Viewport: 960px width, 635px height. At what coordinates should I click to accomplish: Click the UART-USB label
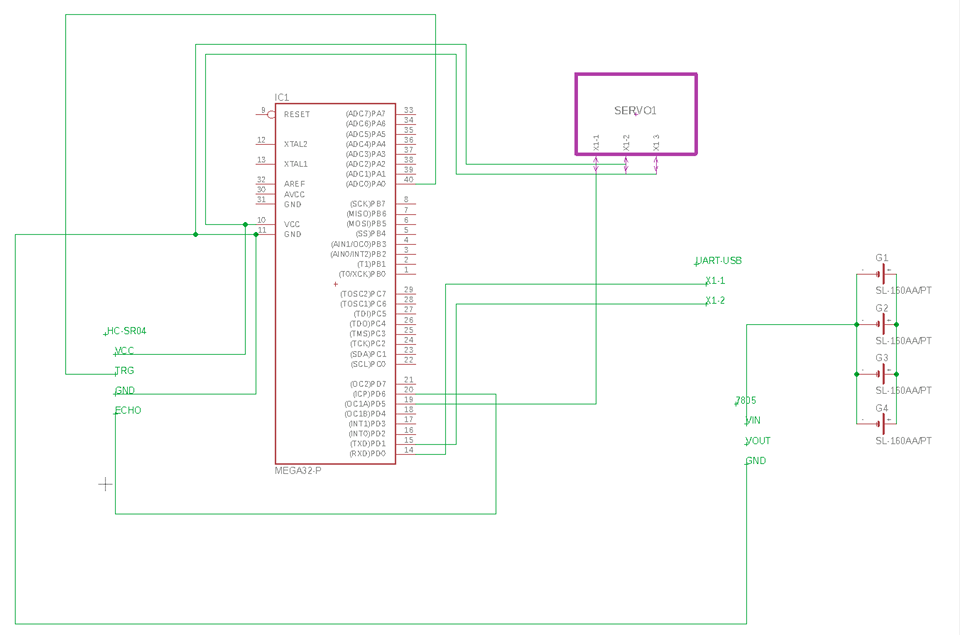[719, 260]
